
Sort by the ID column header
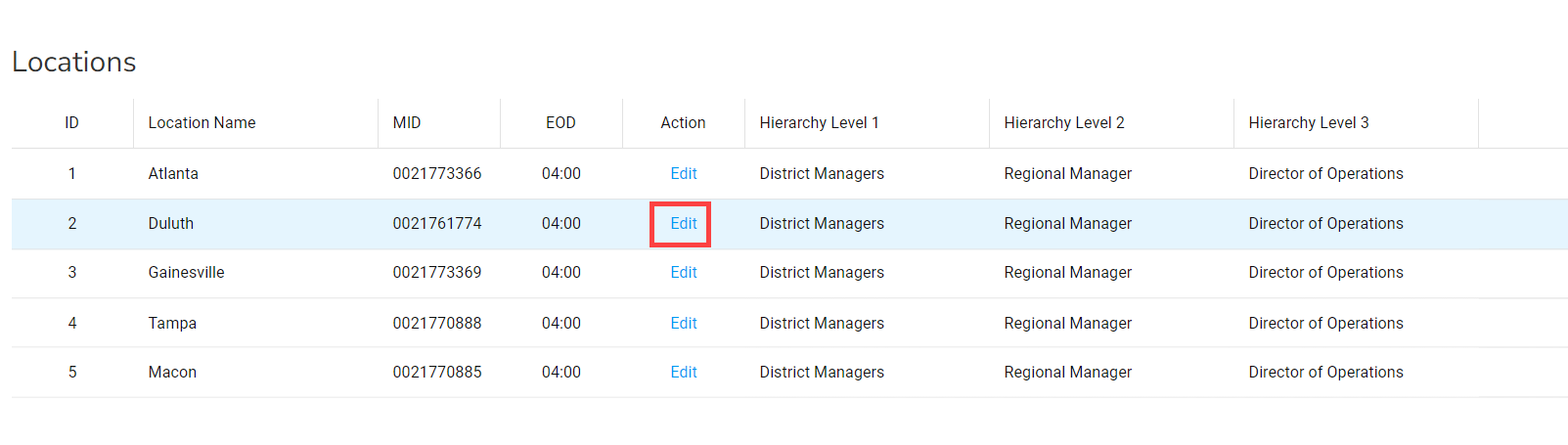coord(71,123)
